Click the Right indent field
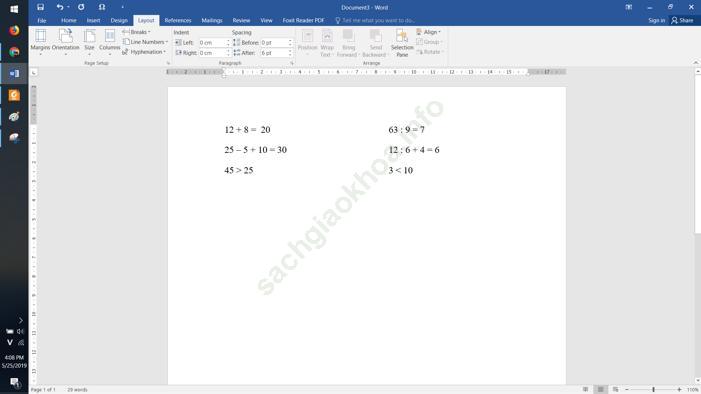 pyautogui.click(x=211, y=53)
